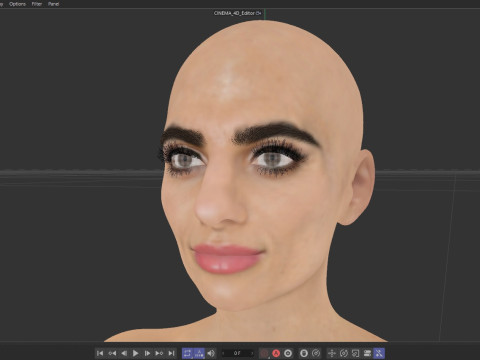Go to start of animation
The image size is (480, 360).
pos(100,353)
